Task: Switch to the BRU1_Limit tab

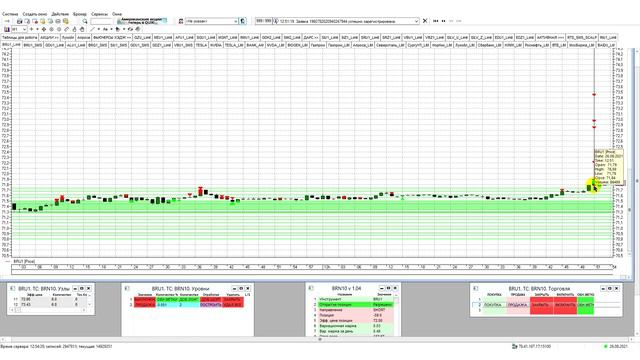Action: (x=11, y=45)
